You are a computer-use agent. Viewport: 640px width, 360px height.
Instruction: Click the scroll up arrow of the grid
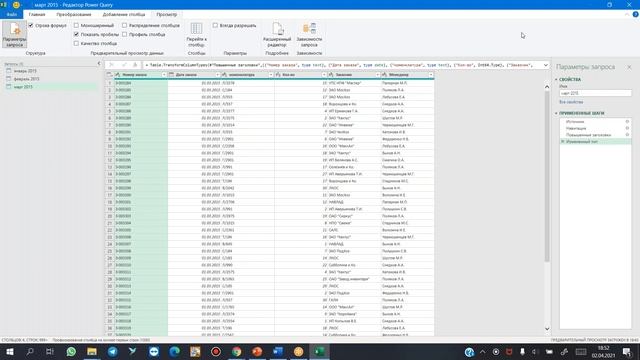pos(547,87)
